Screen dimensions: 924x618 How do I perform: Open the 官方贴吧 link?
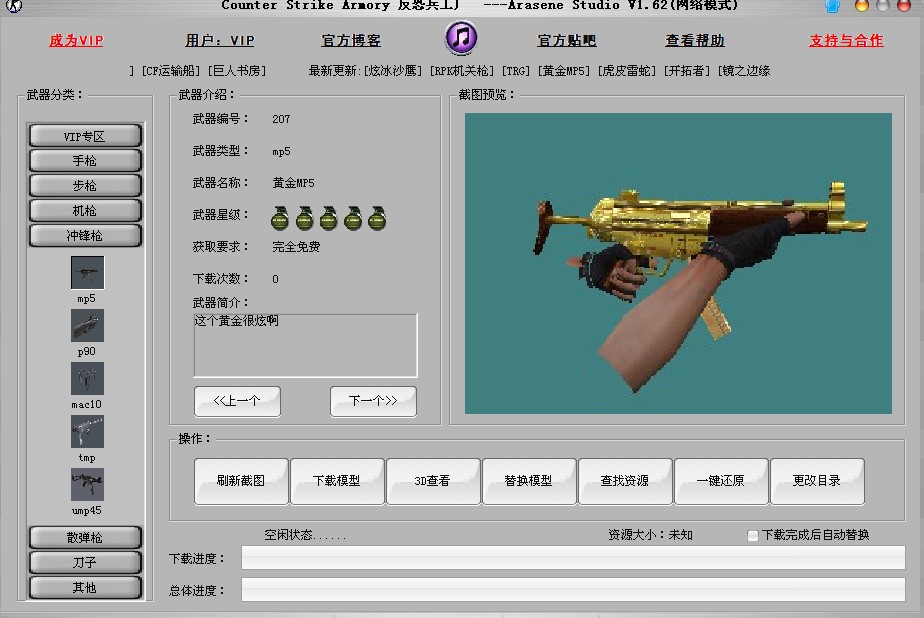click(567, 40)
